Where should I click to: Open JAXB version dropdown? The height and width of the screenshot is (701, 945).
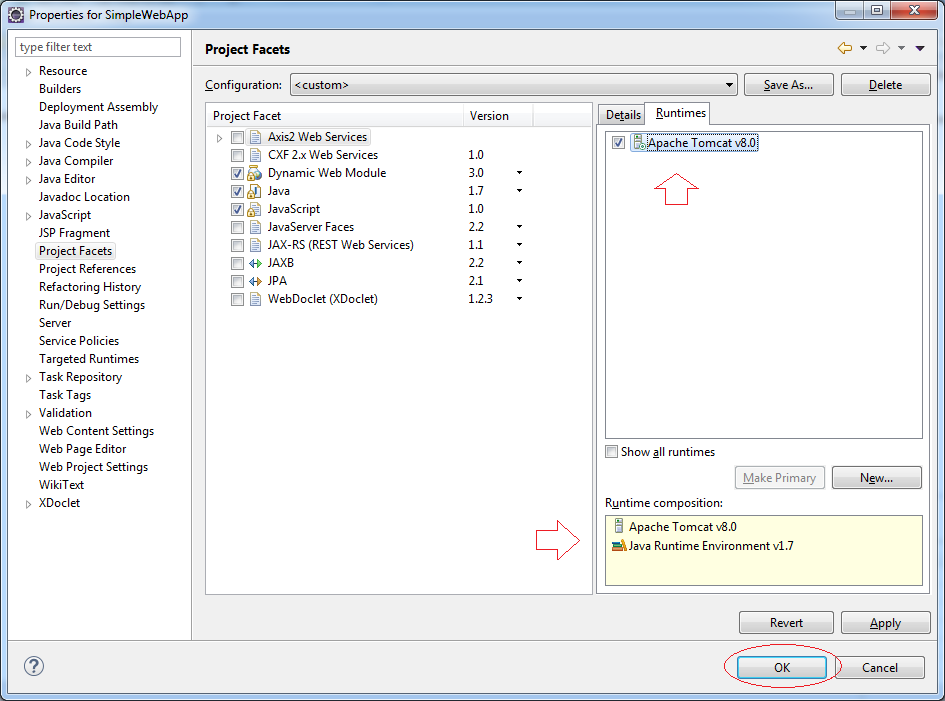[x=519, y=263]
